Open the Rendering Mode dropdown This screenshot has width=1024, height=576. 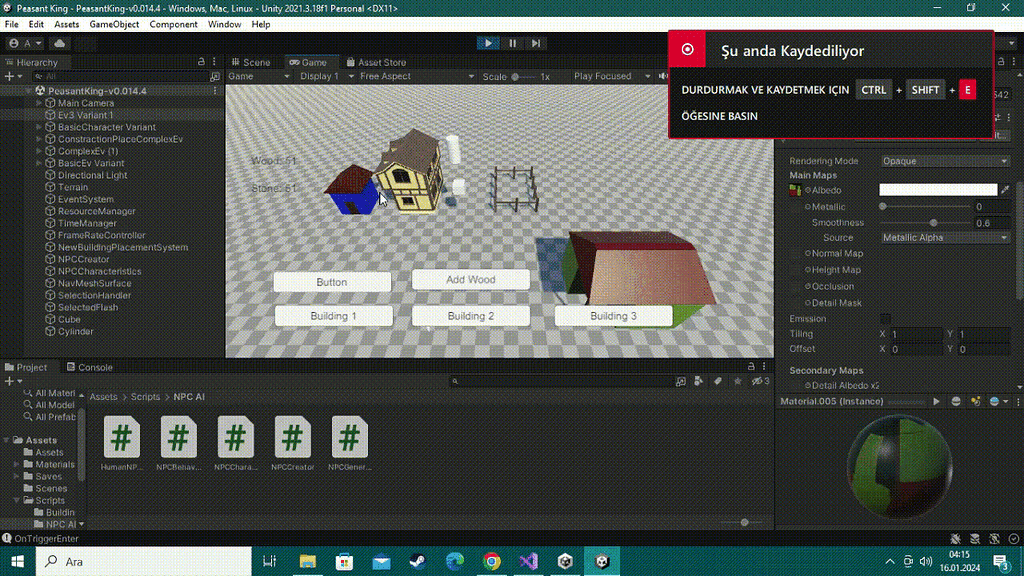pyautogui.click(x=944, y=160)
